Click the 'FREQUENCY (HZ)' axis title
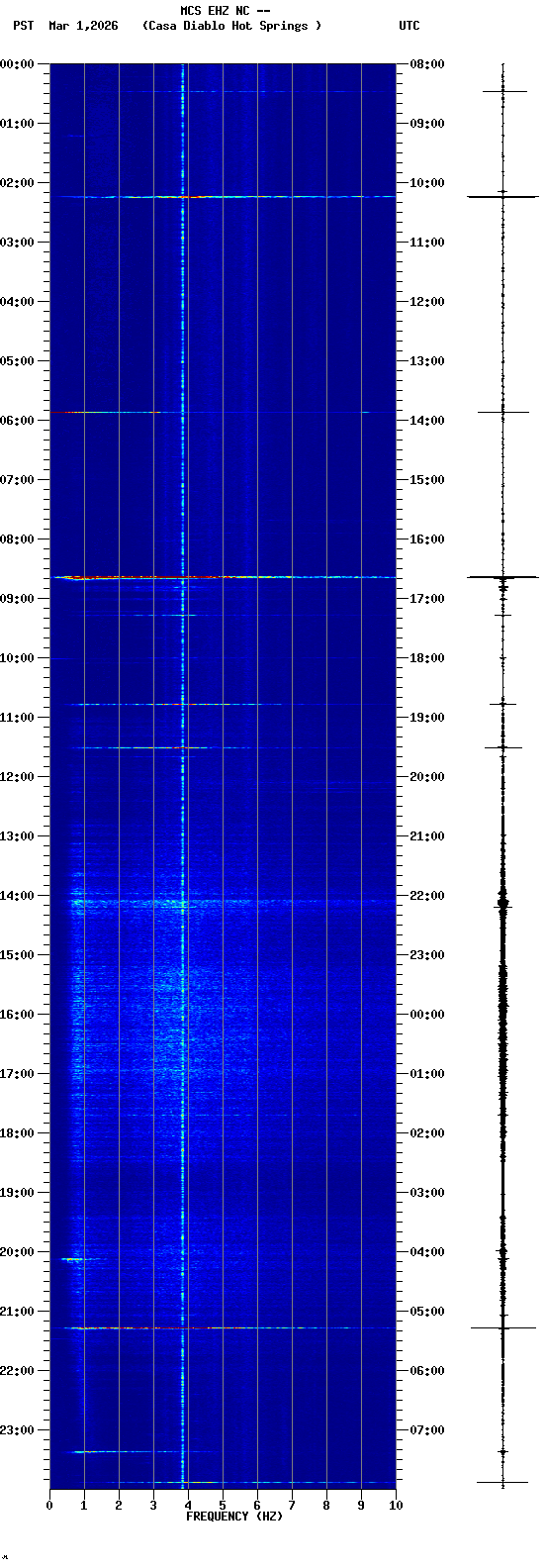 [234, 1517]
